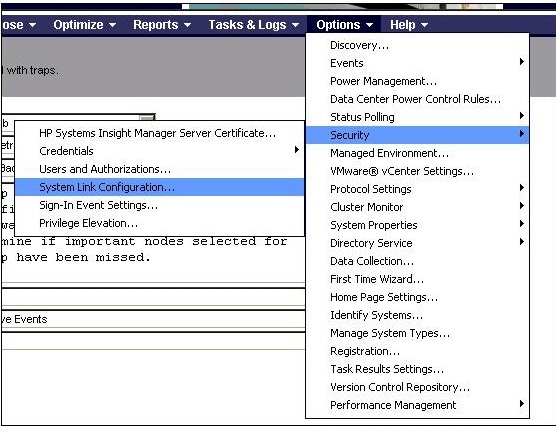
Task: Choose Privilege Elevation... entry
Action: [159, 223]
